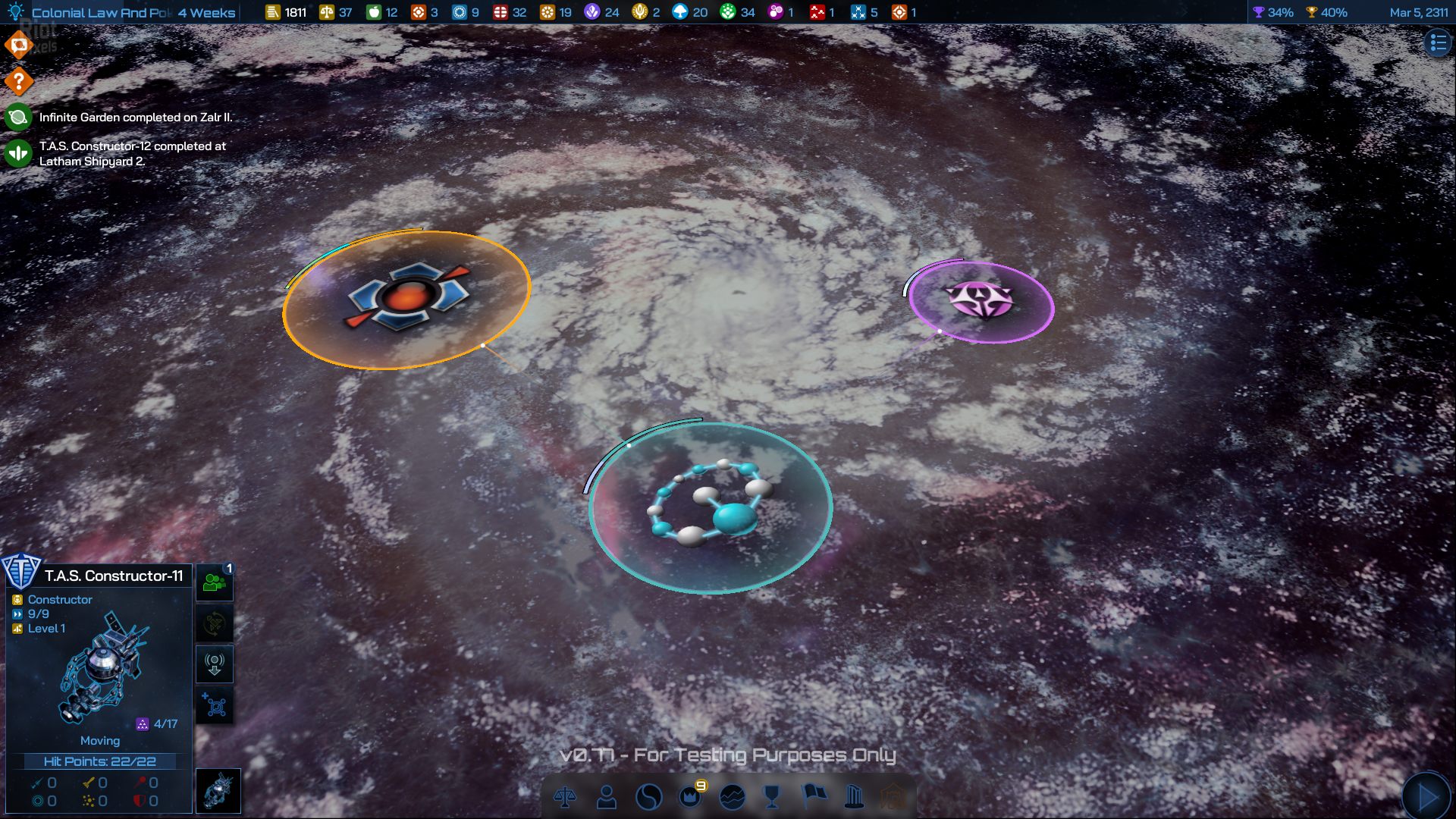1456x819 pixels.
Task: Click the add starbase module command icon
Action: 215,706
